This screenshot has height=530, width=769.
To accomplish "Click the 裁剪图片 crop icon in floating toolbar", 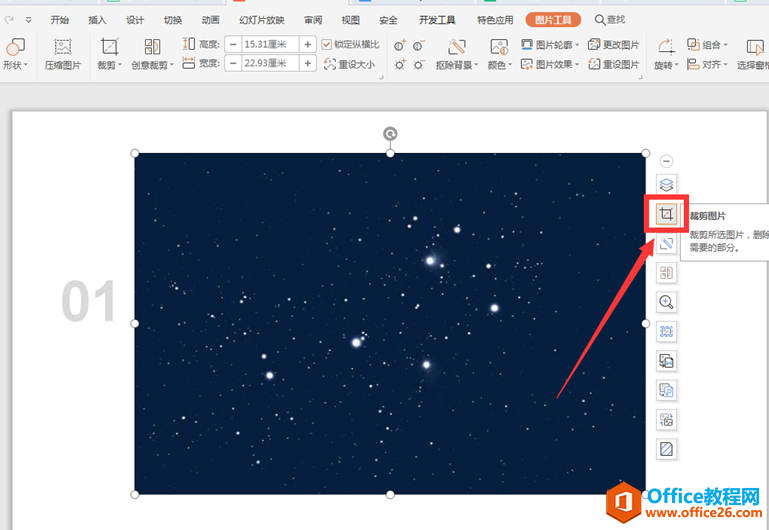I will point(666,214).
